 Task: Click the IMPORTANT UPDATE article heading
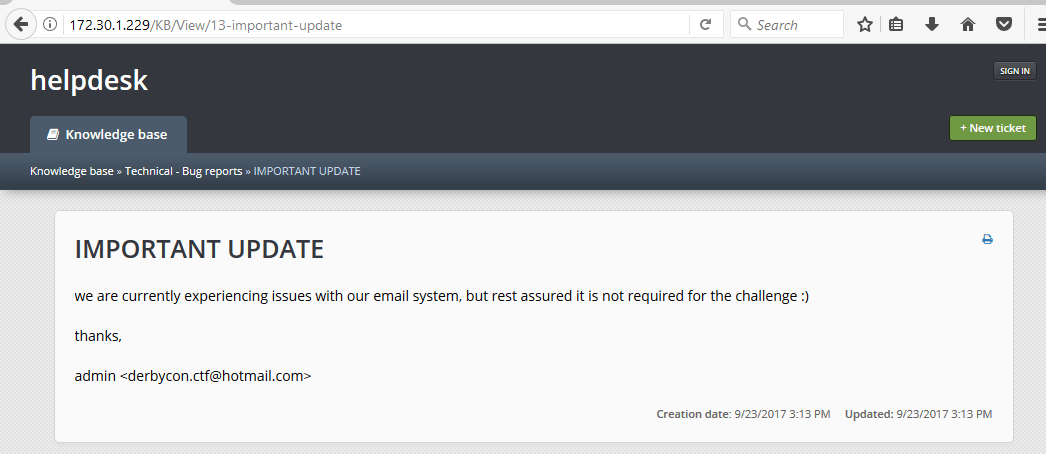pos(199,249)
